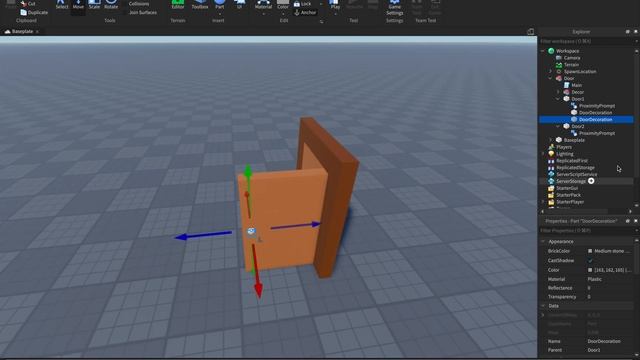Collapse the Appearance section

(543, 242)
